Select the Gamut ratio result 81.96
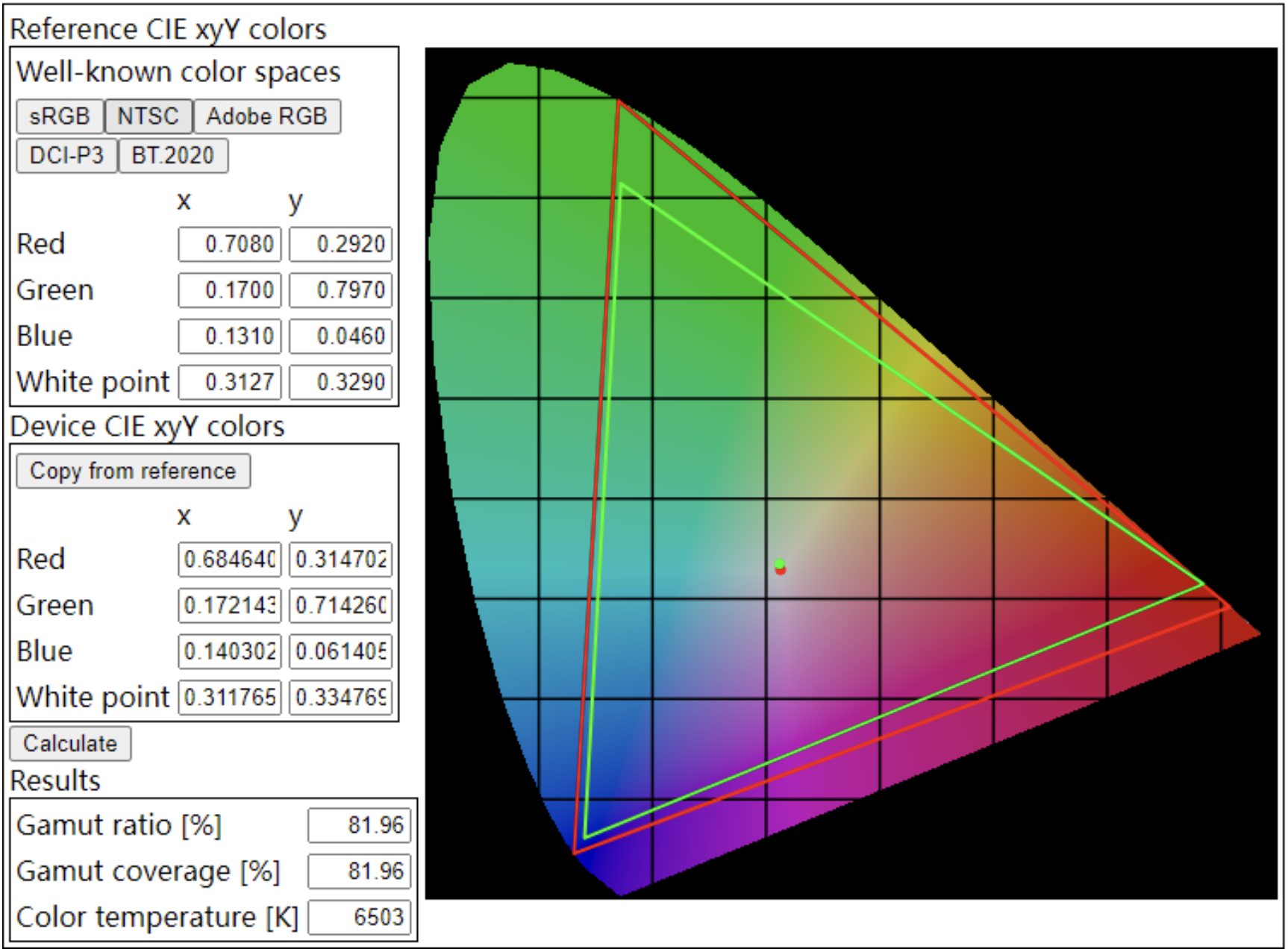 click(360, 826)
